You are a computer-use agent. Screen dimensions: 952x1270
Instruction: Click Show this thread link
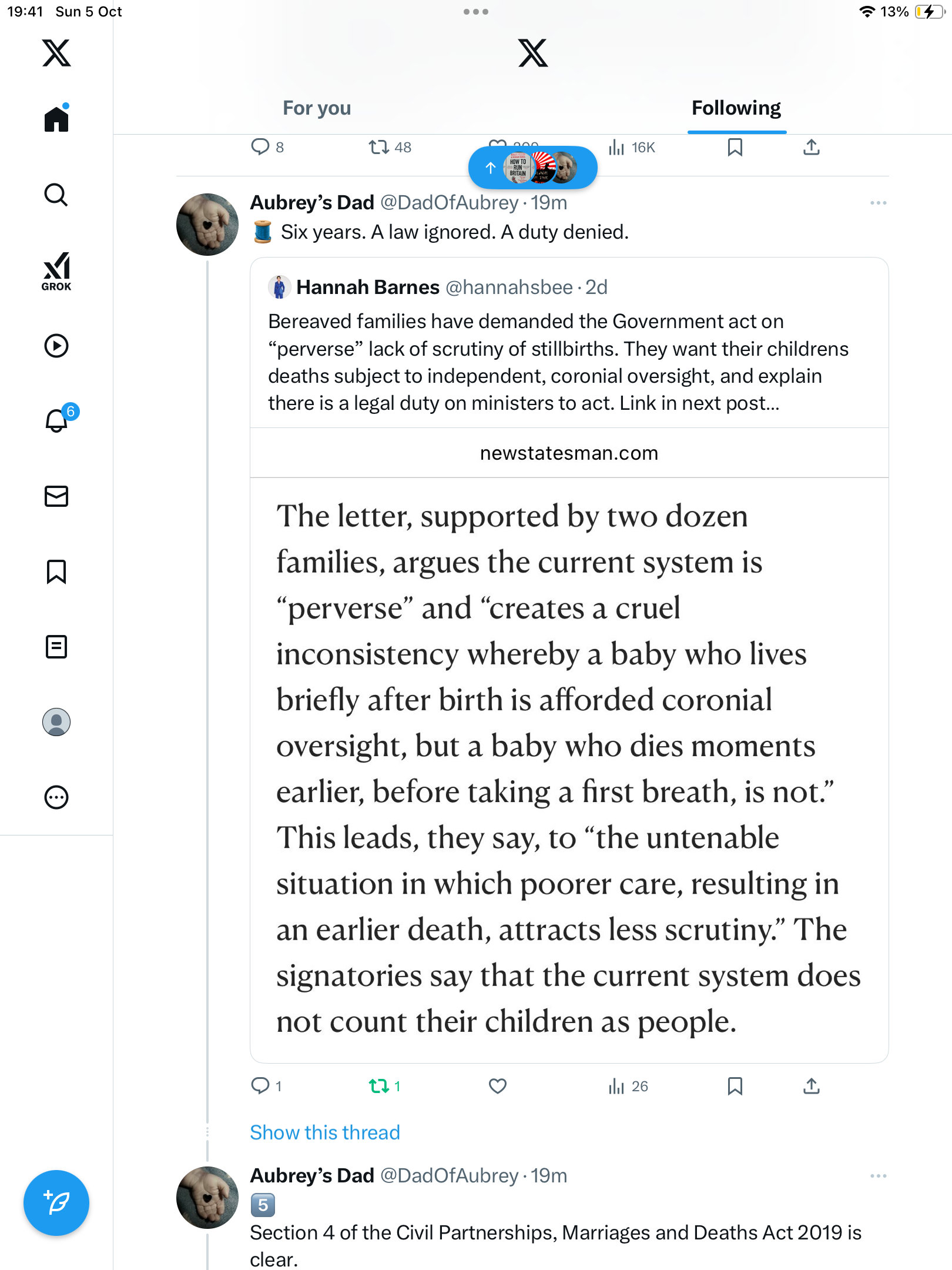[x=325, y=1132]
